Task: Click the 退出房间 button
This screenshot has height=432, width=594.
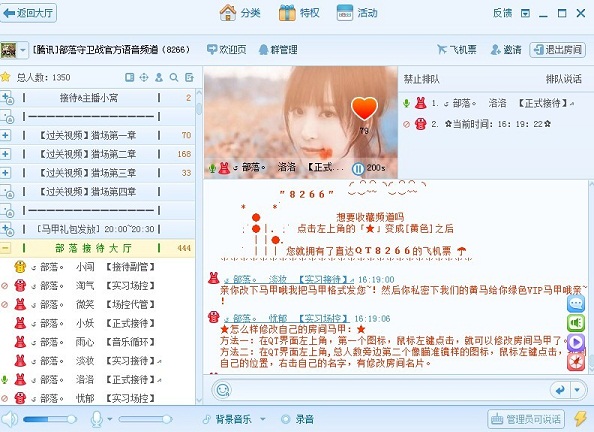Action: 558,50
